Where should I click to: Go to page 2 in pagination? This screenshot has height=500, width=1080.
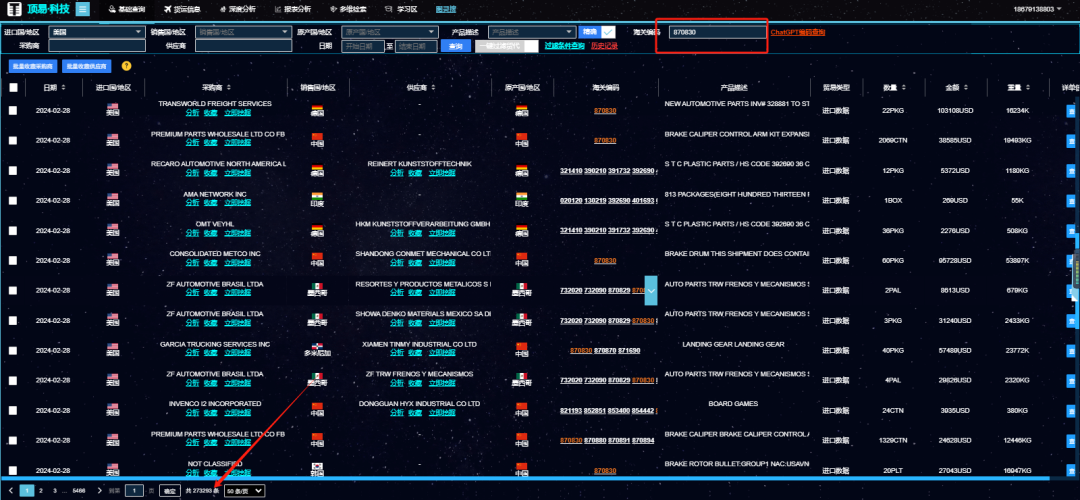pyautogui.click(x=41, y=490)
